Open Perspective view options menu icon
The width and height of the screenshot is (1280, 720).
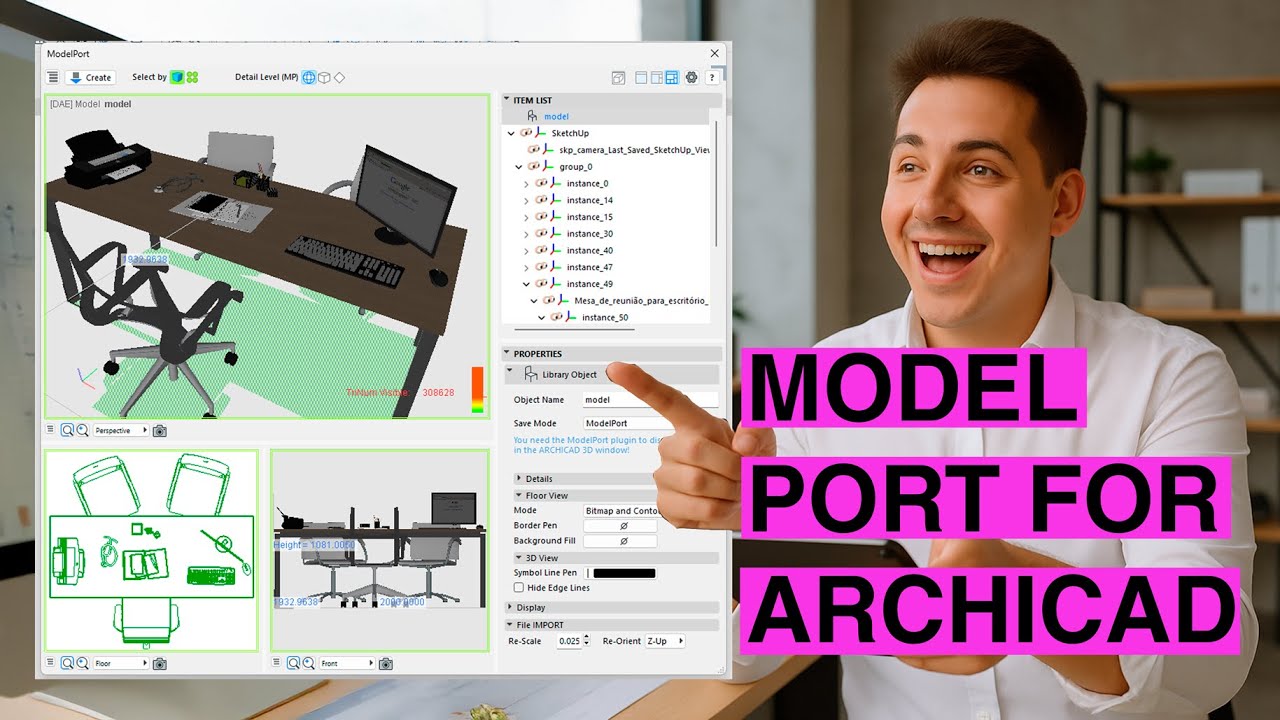pos(50,430)
